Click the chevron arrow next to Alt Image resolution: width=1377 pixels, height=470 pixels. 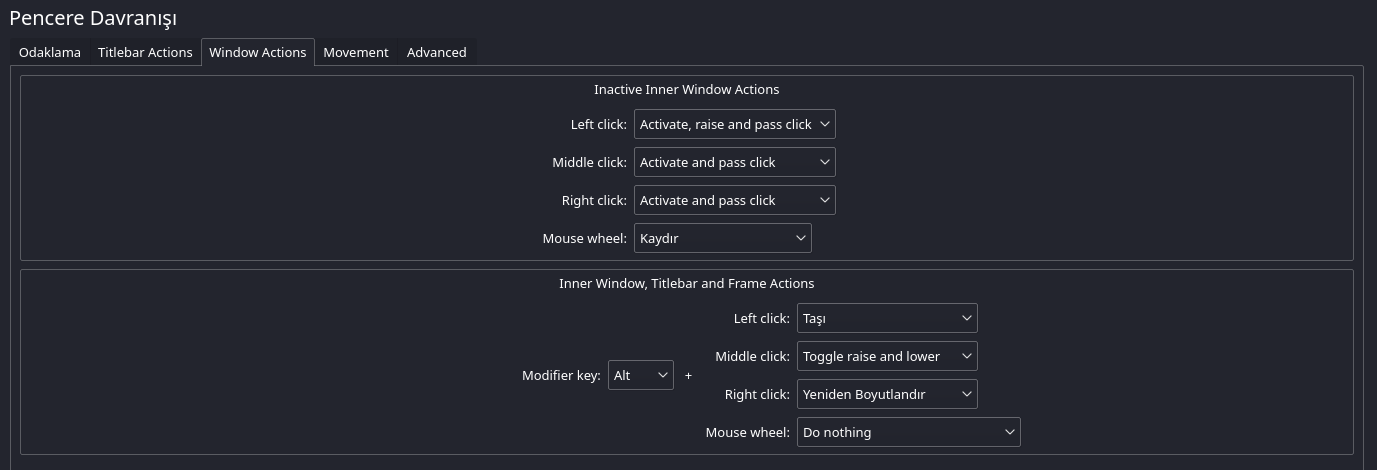662,375
